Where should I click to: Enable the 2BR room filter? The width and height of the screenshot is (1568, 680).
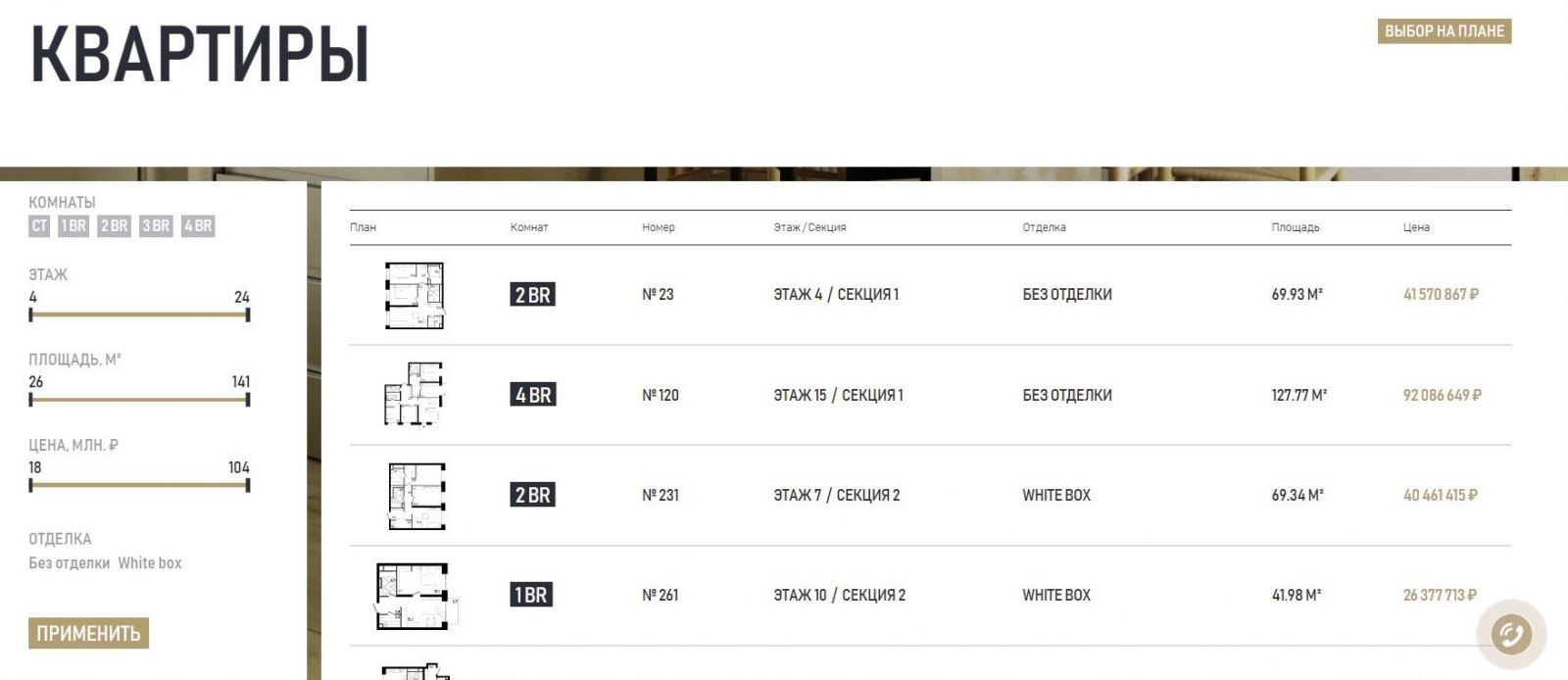(115, 226)
